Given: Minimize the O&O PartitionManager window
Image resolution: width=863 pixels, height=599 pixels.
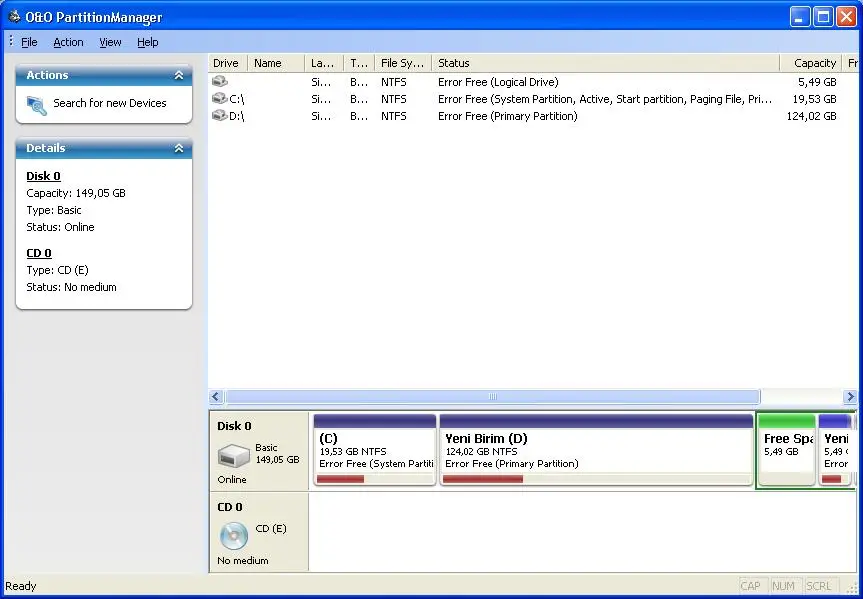Looking at the screenshot, I should tap(800, 17).
